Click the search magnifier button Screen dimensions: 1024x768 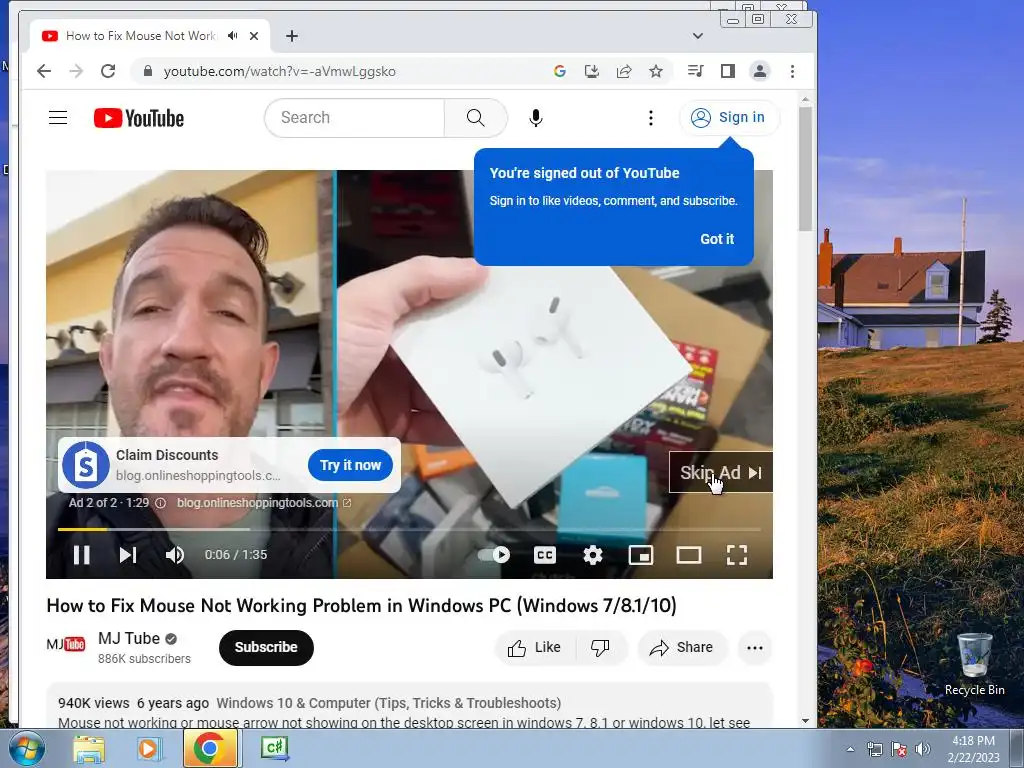(x=475, y=118)
